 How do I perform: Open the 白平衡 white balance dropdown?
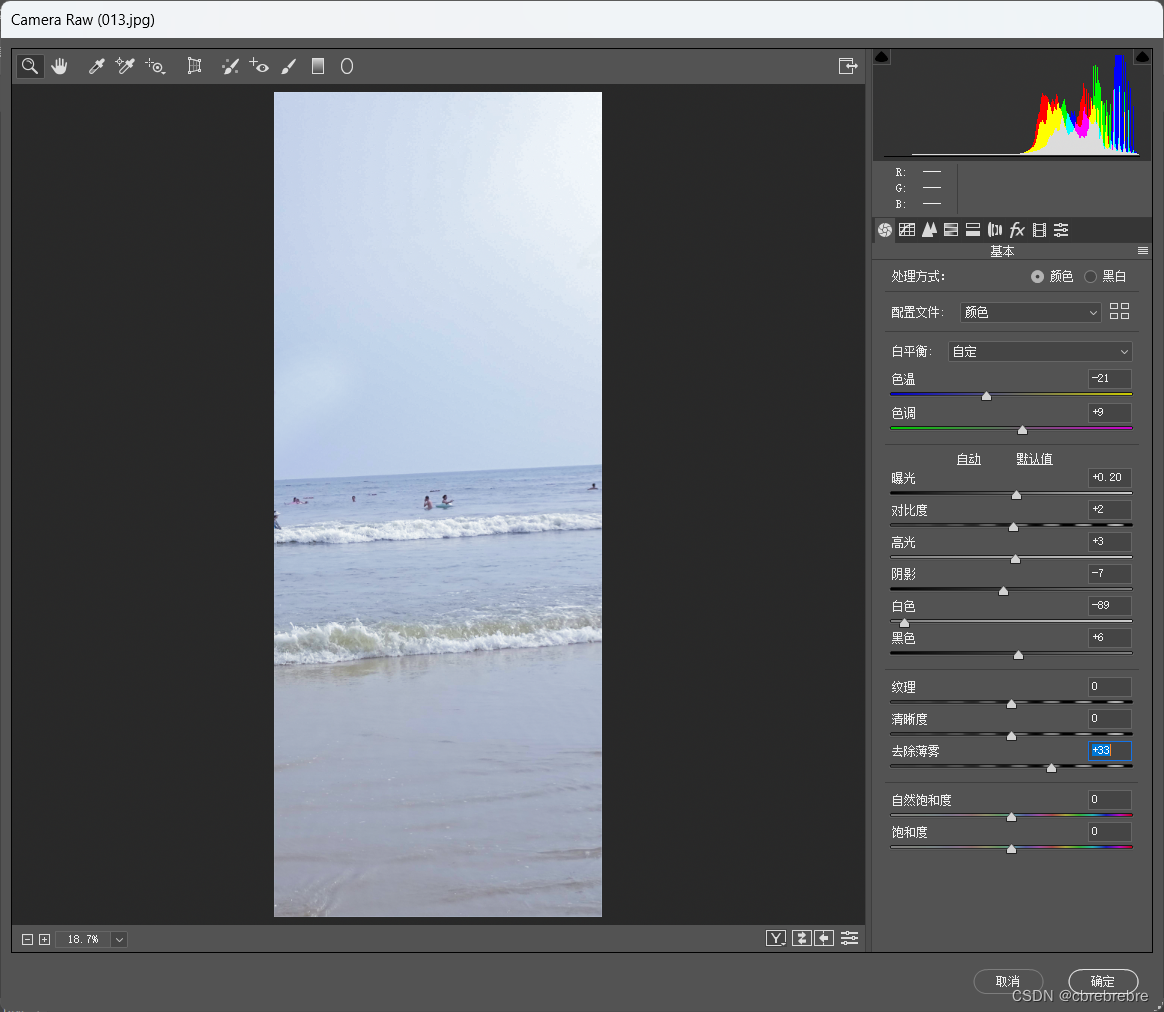(x=1040, y=351)
